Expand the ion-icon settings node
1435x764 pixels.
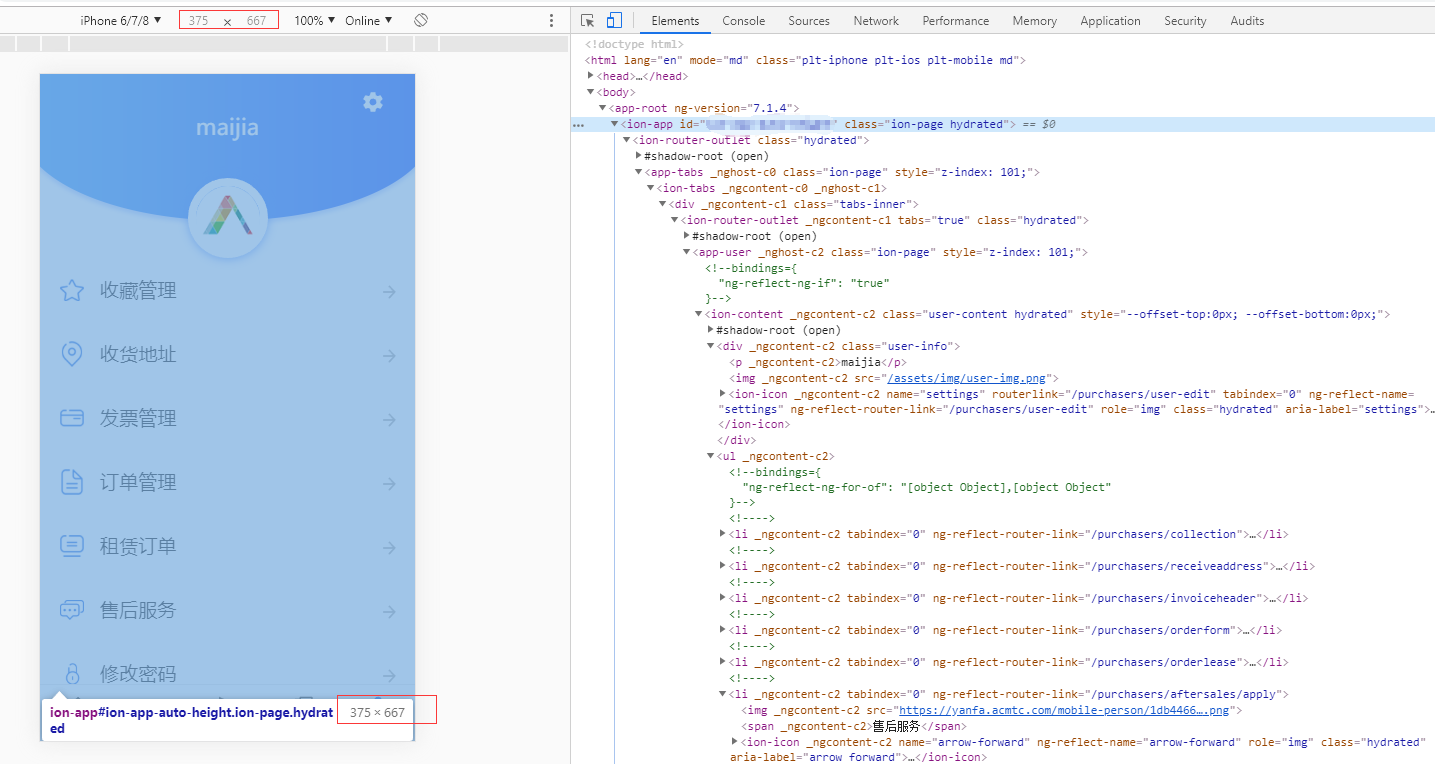[x=723, y=394]
